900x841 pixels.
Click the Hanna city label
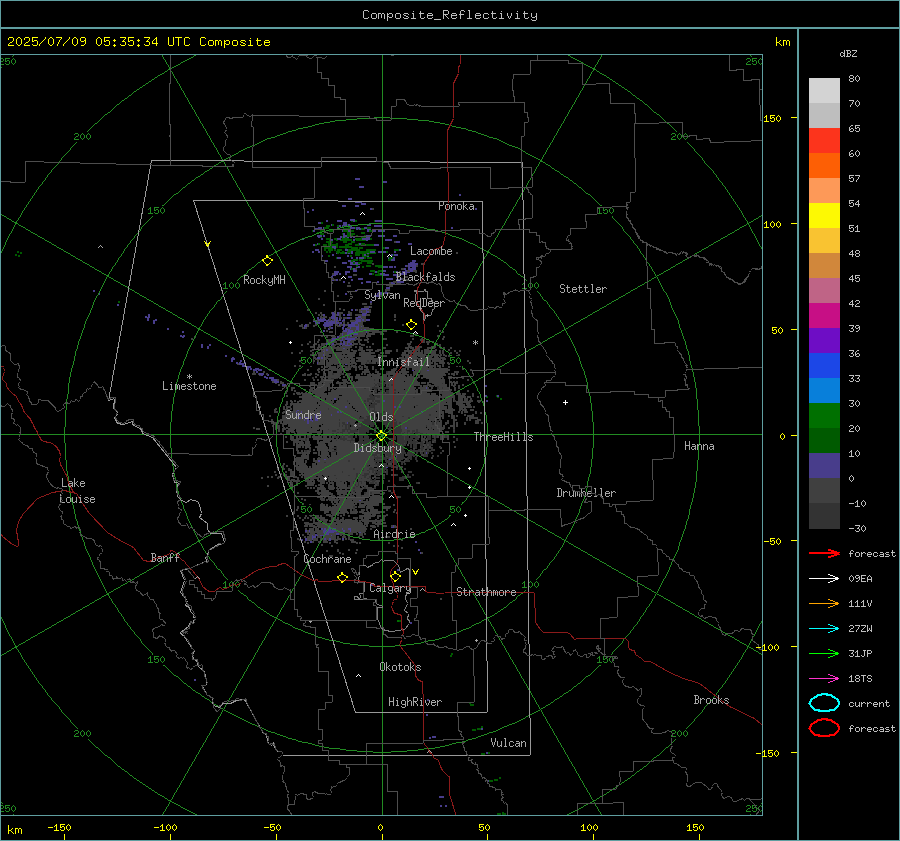click(699, 446)
